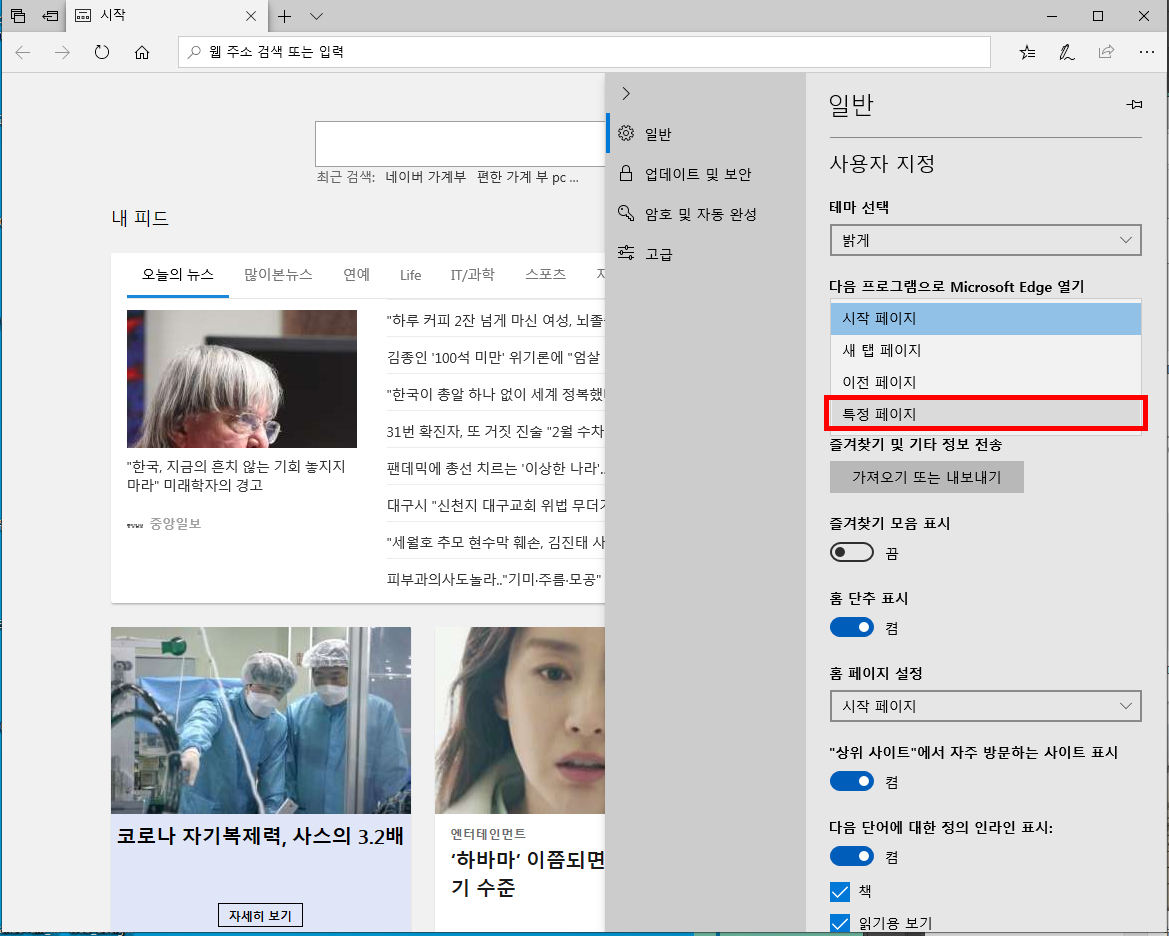
Task: Switch to 스포츠 feed tab
Action: [x=545, y=274]
